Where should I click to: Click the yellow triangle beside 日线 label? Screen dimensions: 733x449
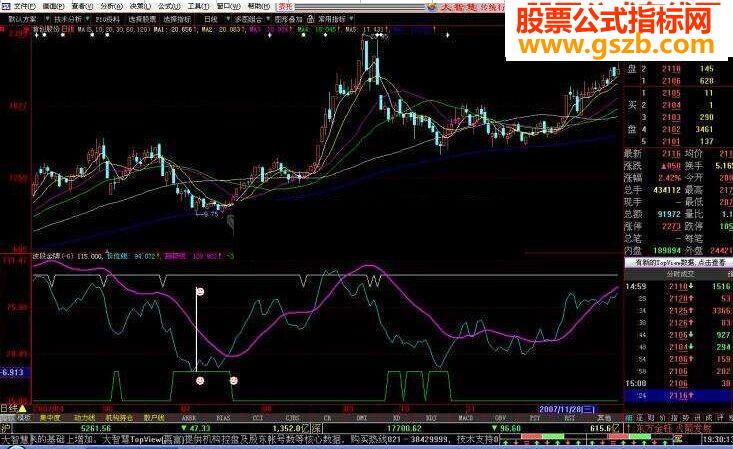(x=22, y=409)
